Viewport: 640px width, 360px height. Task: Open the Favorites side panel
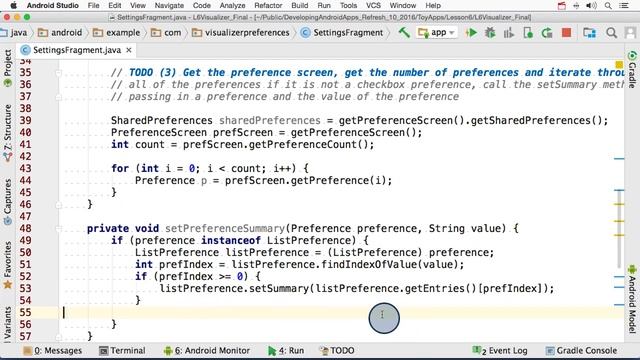pos(7,265)
